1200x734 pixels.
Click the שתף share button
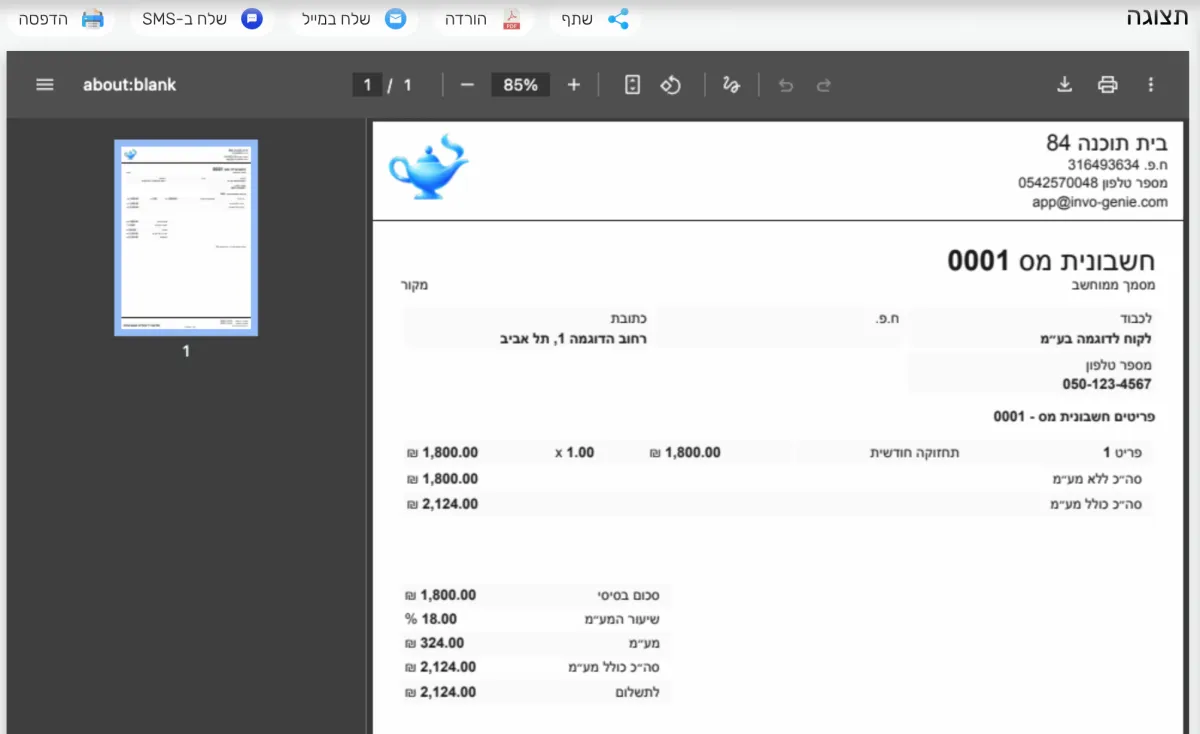tap(595, 19)
